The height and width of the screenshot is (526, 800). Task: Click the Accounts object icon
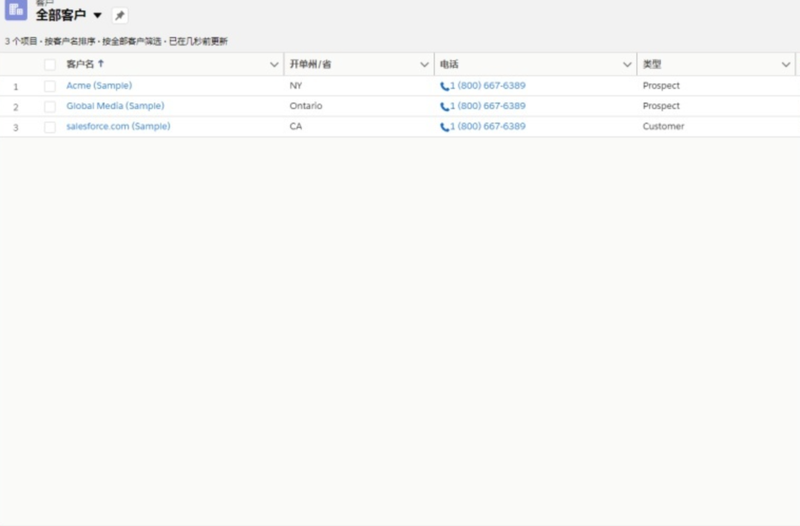[16, 10]
